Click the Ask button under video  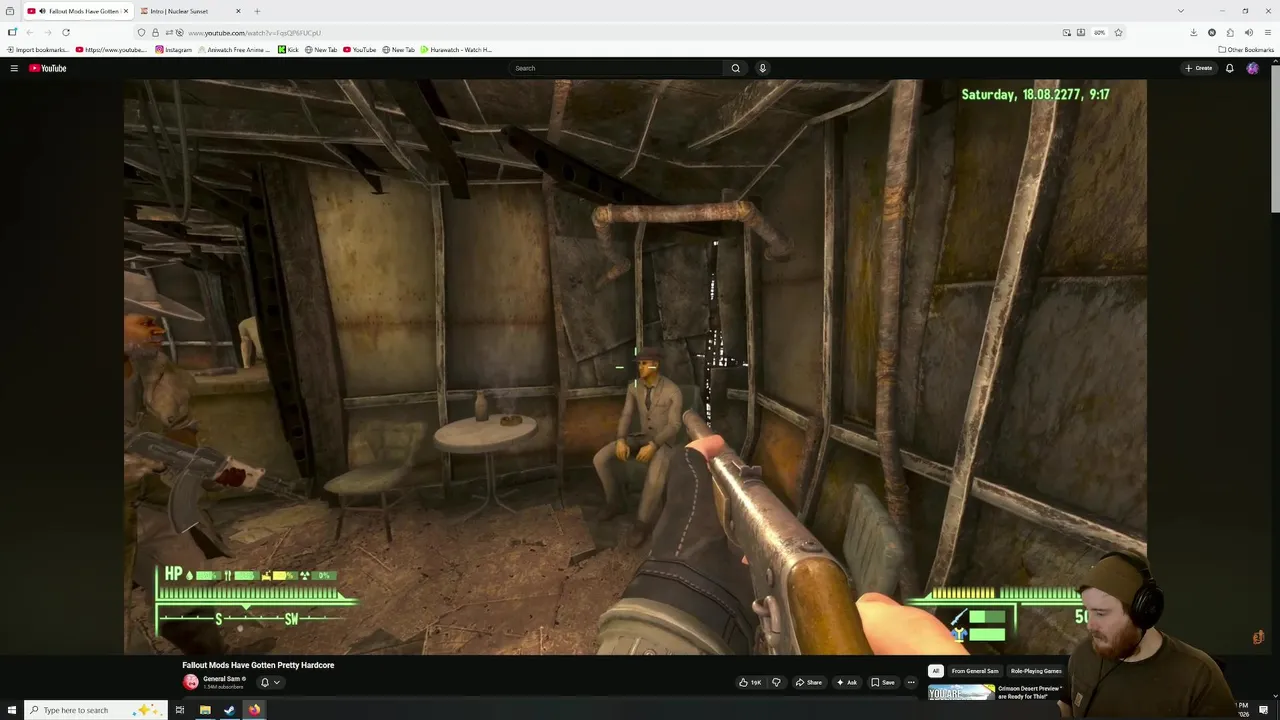coord(846,682)
